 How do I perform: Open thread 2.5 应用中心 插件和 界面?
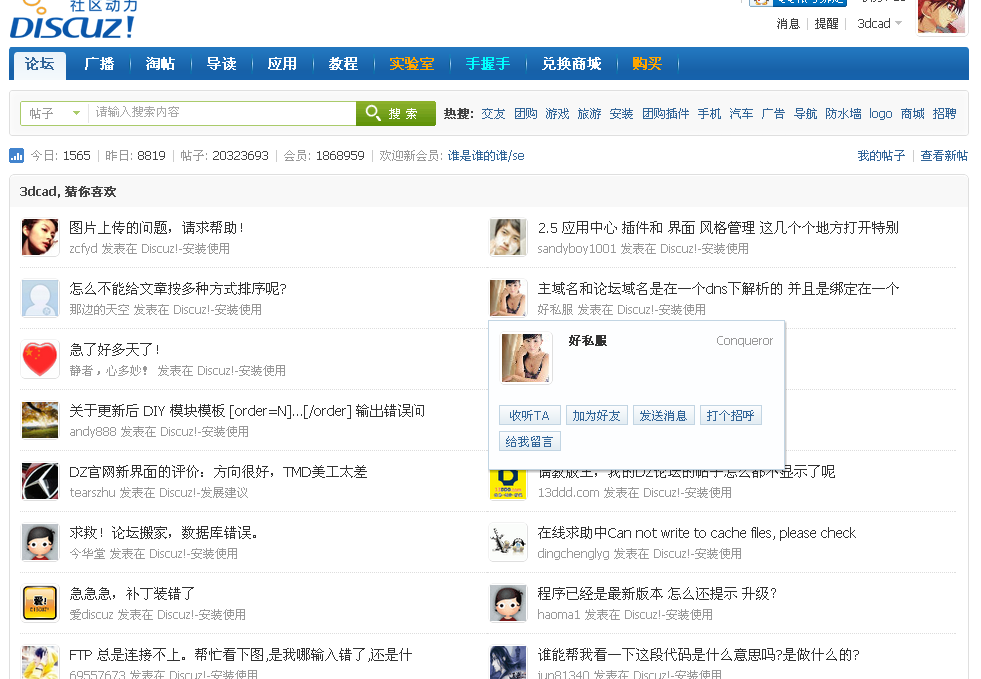[x=718, y=228]
